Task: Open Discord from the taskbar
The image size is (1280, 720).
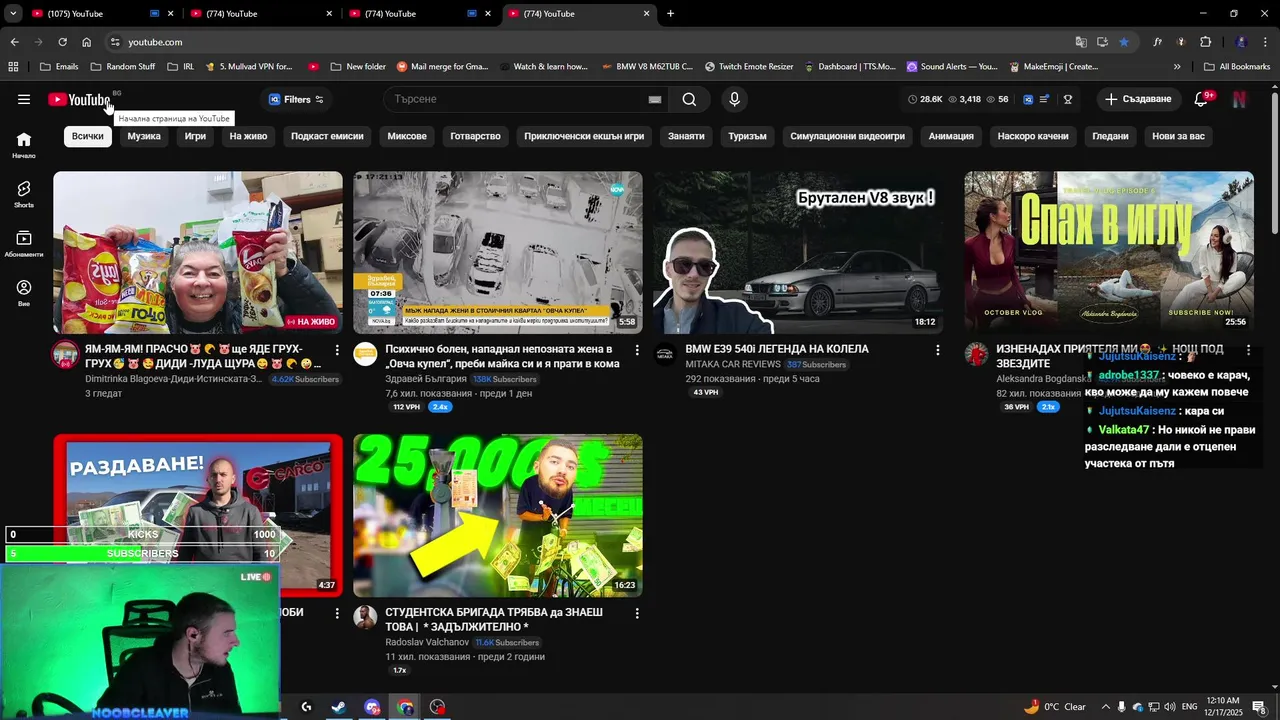Action: [372, 707]
